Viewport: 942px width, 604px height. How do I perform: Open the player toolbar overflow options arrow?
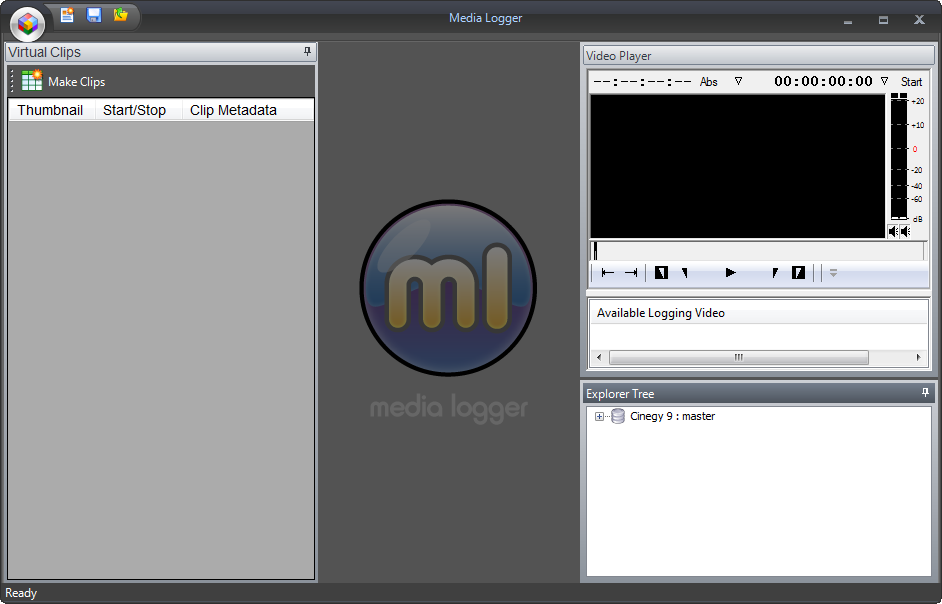[x=833, y=272]
